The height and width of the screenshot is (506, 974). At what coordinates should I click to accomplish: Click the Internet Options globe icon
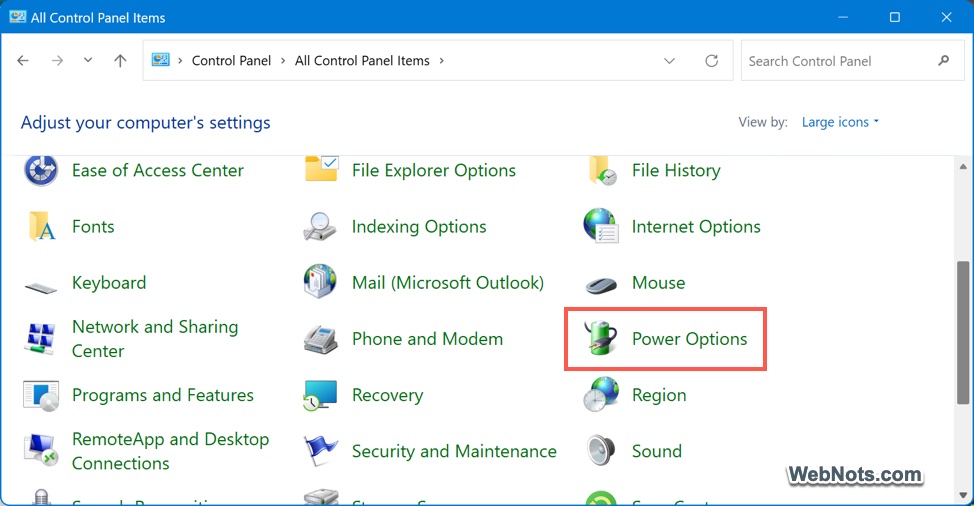tap(601, 225)
